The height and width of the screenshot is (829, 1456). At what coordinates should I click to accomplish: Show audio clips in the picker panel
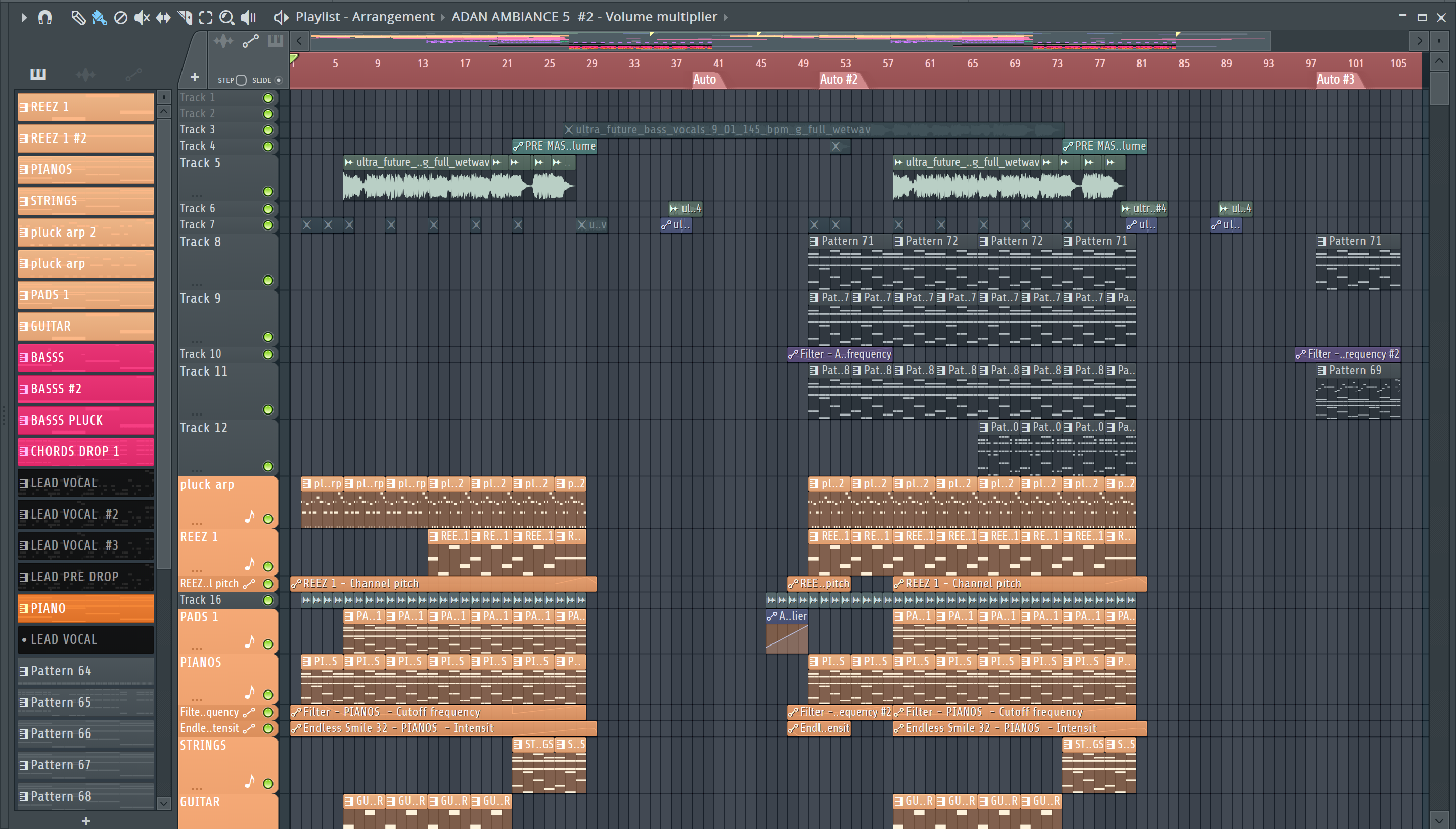click(x=85, y=74)
